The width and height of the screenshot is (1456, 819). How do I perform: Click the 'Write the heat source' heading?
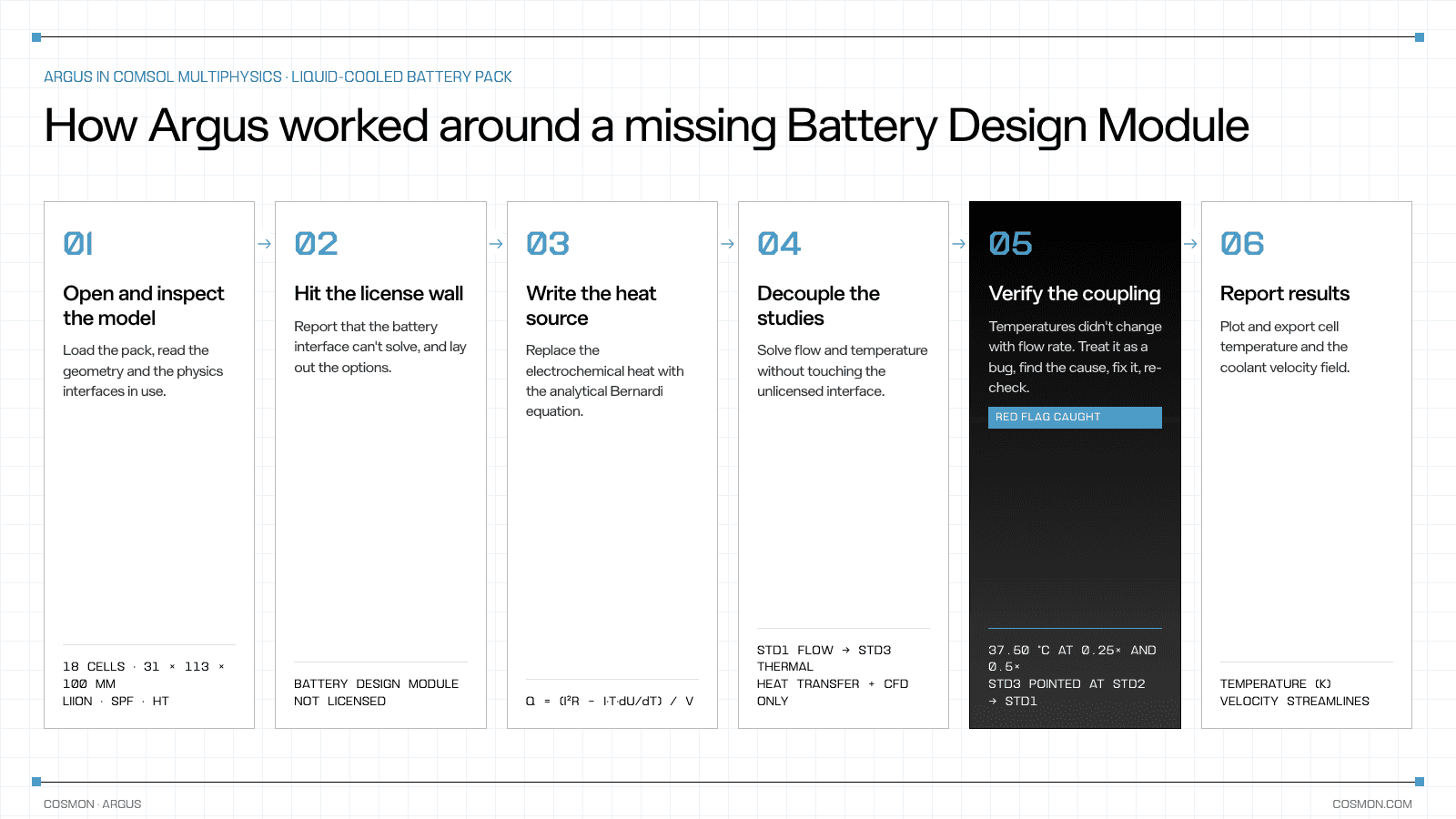(591, 306)
